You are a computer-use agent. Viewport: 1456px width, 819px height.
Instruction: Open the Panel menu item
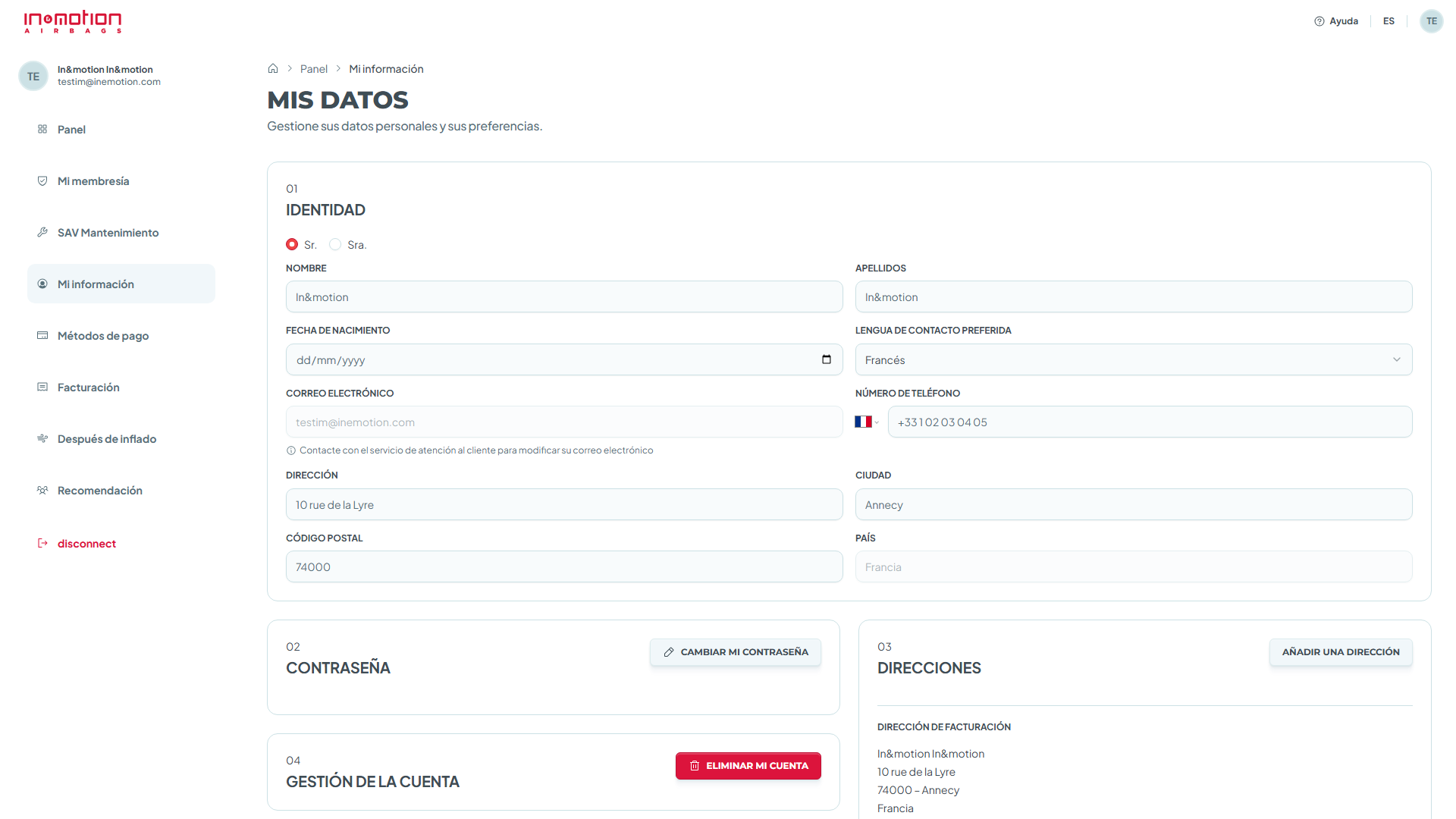[121, 129]
